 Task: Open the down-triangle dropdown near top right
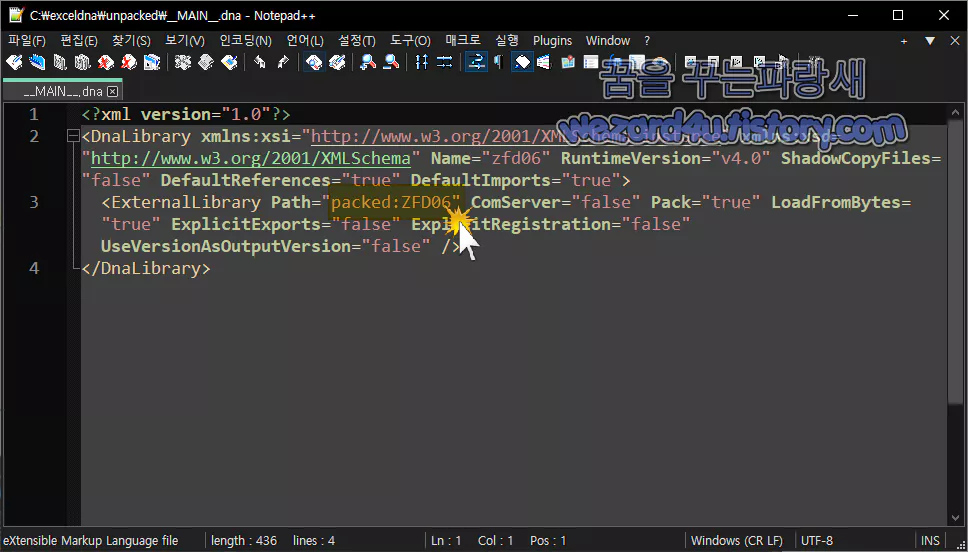(x=930, y=41)
